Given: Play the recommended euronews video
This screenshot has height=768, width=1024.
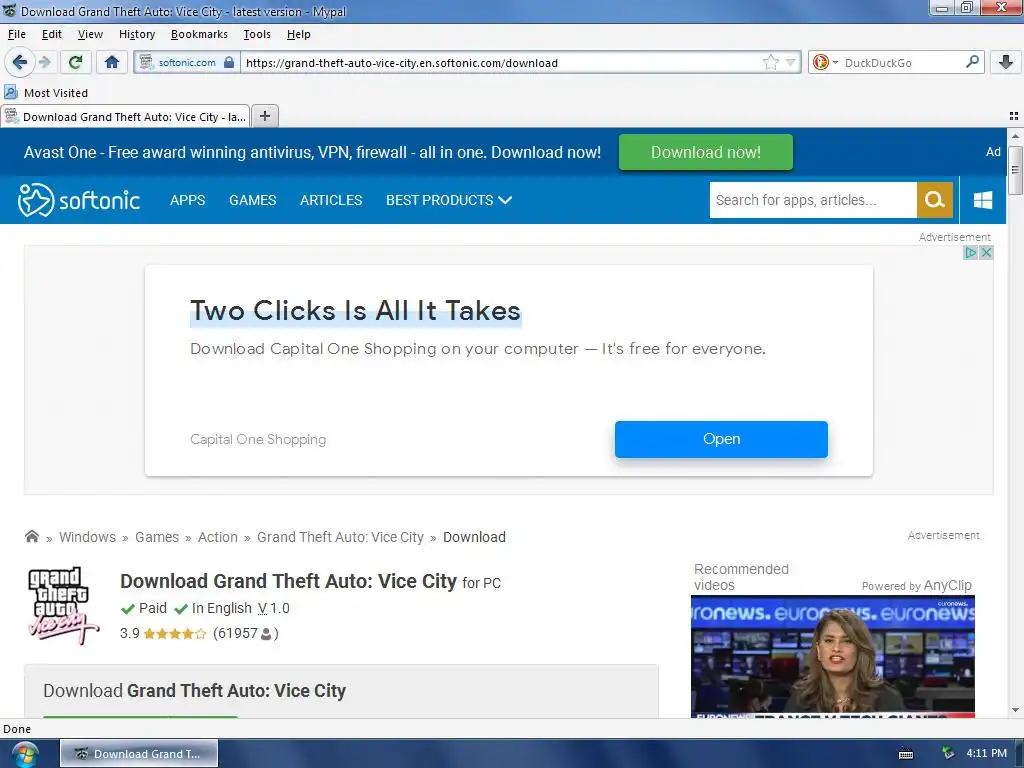Looking at the screenshot, I should [833, 656].
